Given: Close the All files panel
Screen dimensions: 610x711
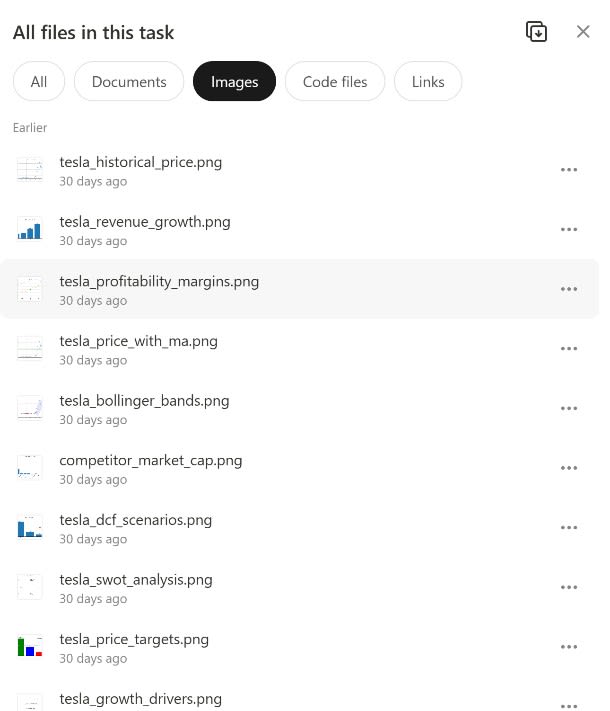Looking at the screenshot, I should click(583, 32).
